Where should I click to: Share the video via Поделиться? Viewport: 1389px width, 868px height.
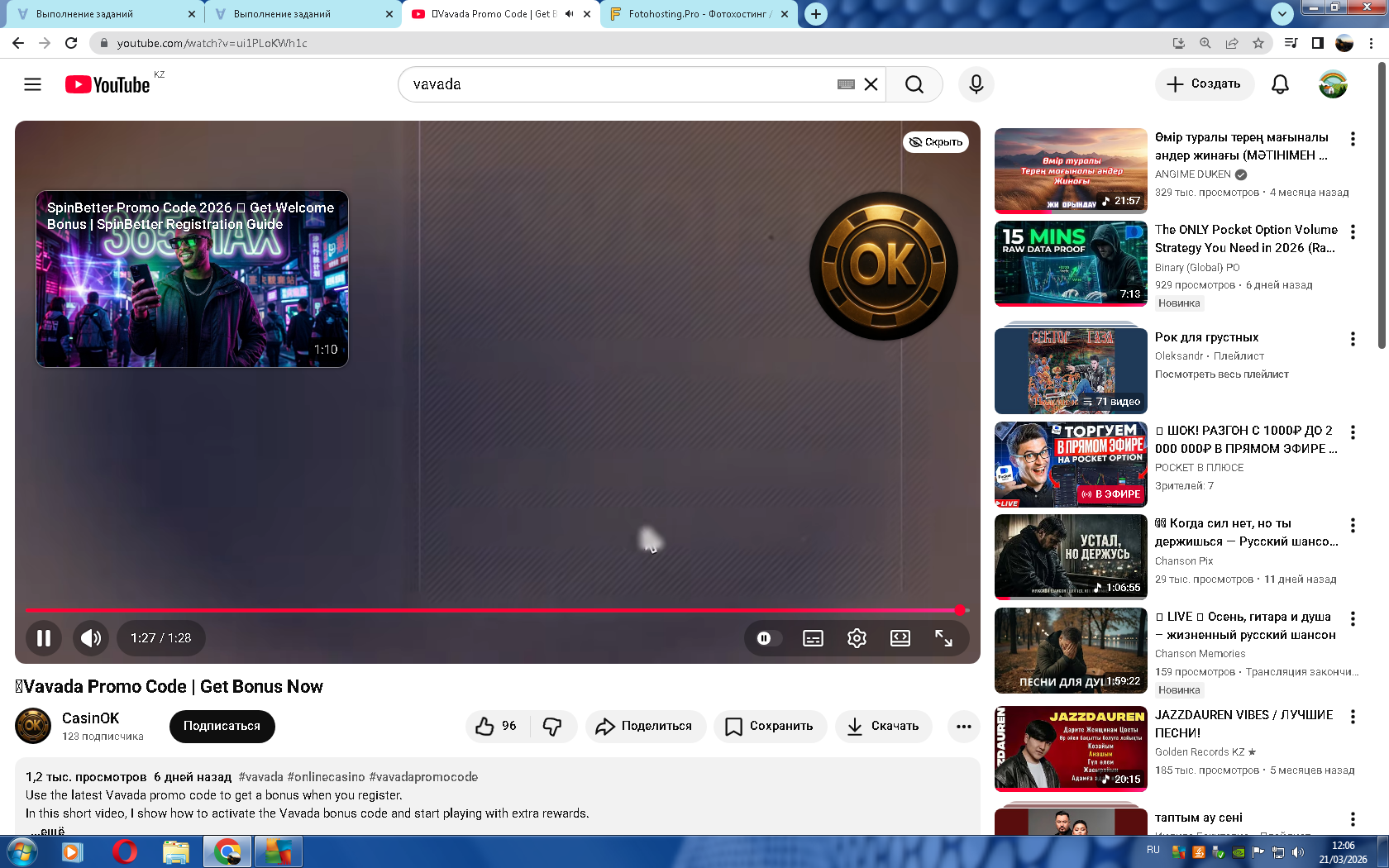[x=646, y=726]
